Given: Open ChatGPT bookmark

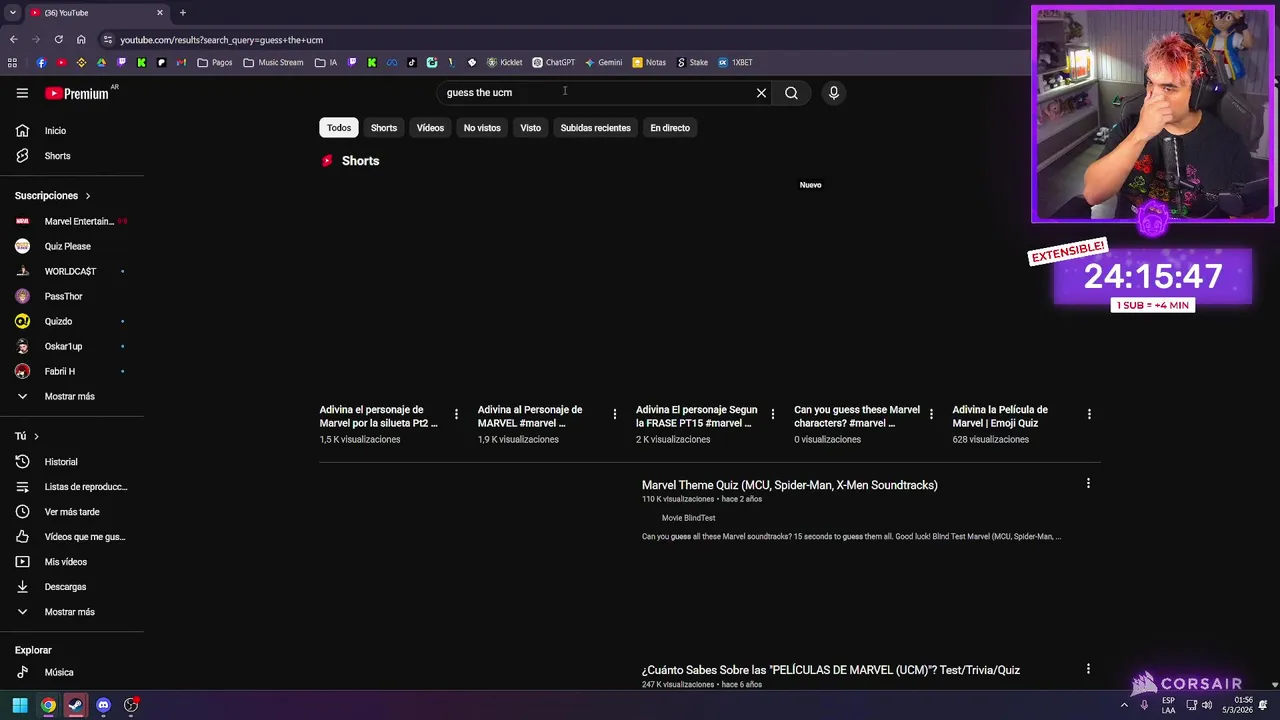Looking at the screenshot, I should pyautogui.click(x=553, y=62).
